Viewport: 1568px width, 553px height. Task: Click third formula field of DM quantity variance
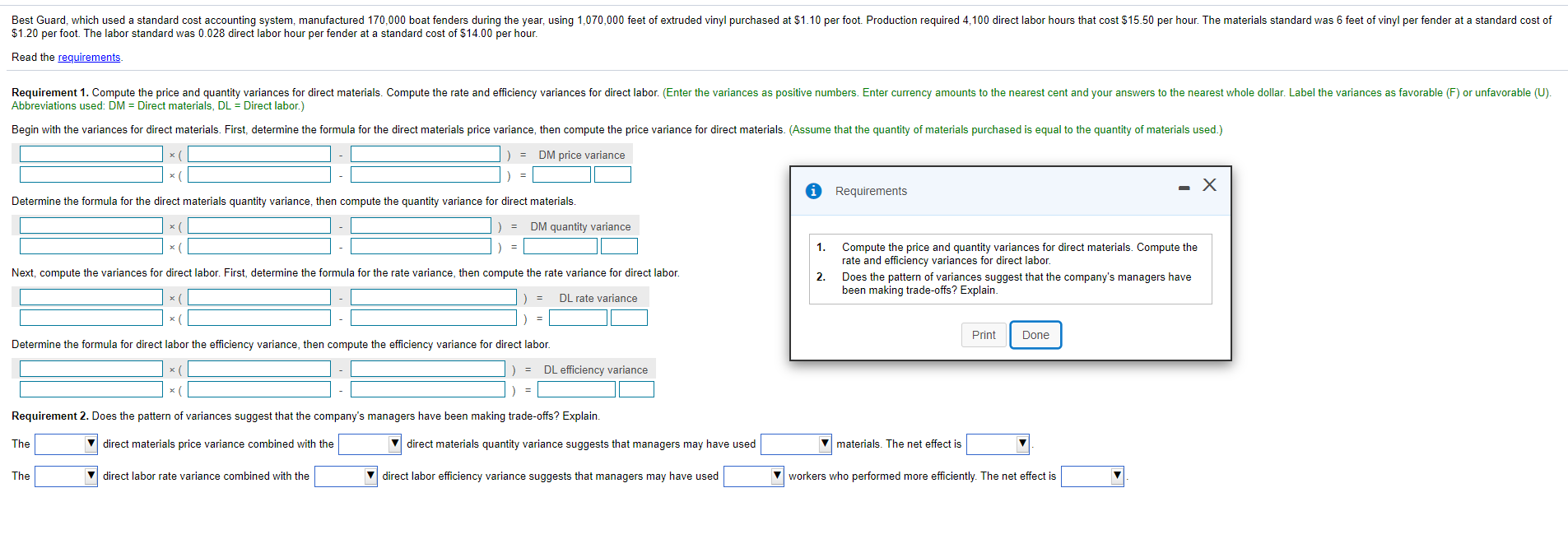(421, 225)
